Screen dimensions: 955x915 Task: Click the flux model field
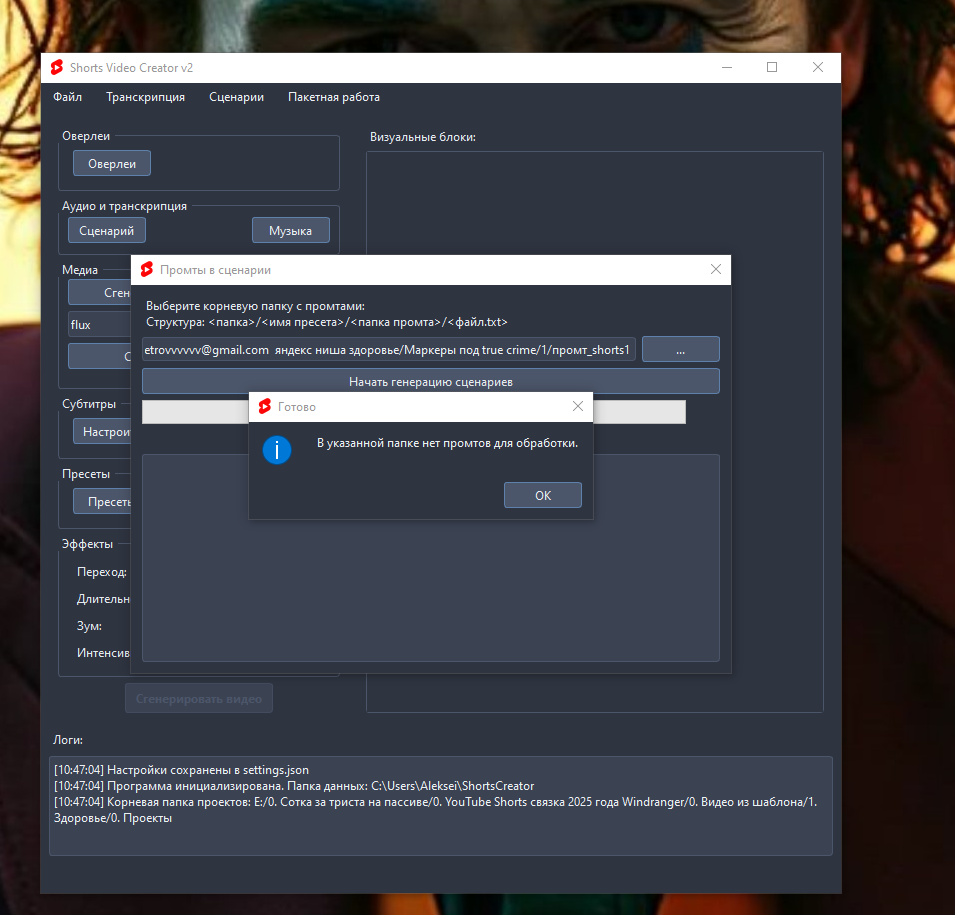tap(100, 325)
